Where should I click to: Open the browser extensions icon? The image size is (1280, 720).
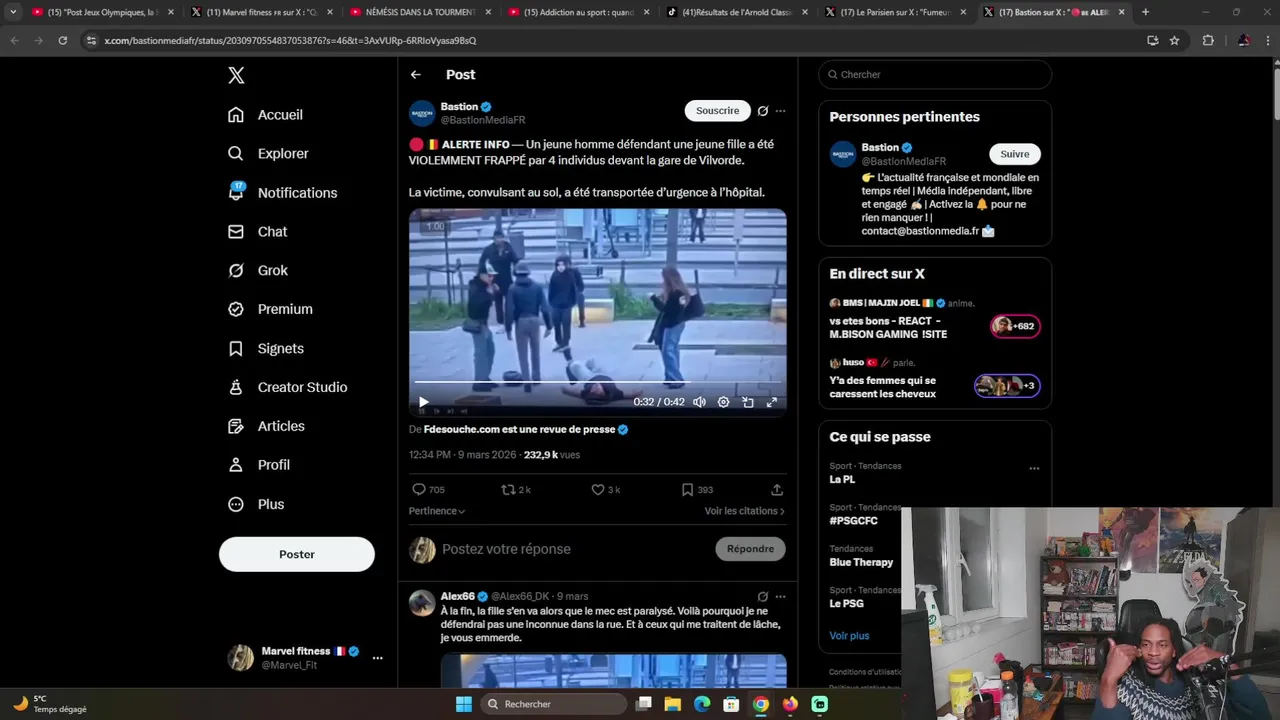click(1208, 41)
